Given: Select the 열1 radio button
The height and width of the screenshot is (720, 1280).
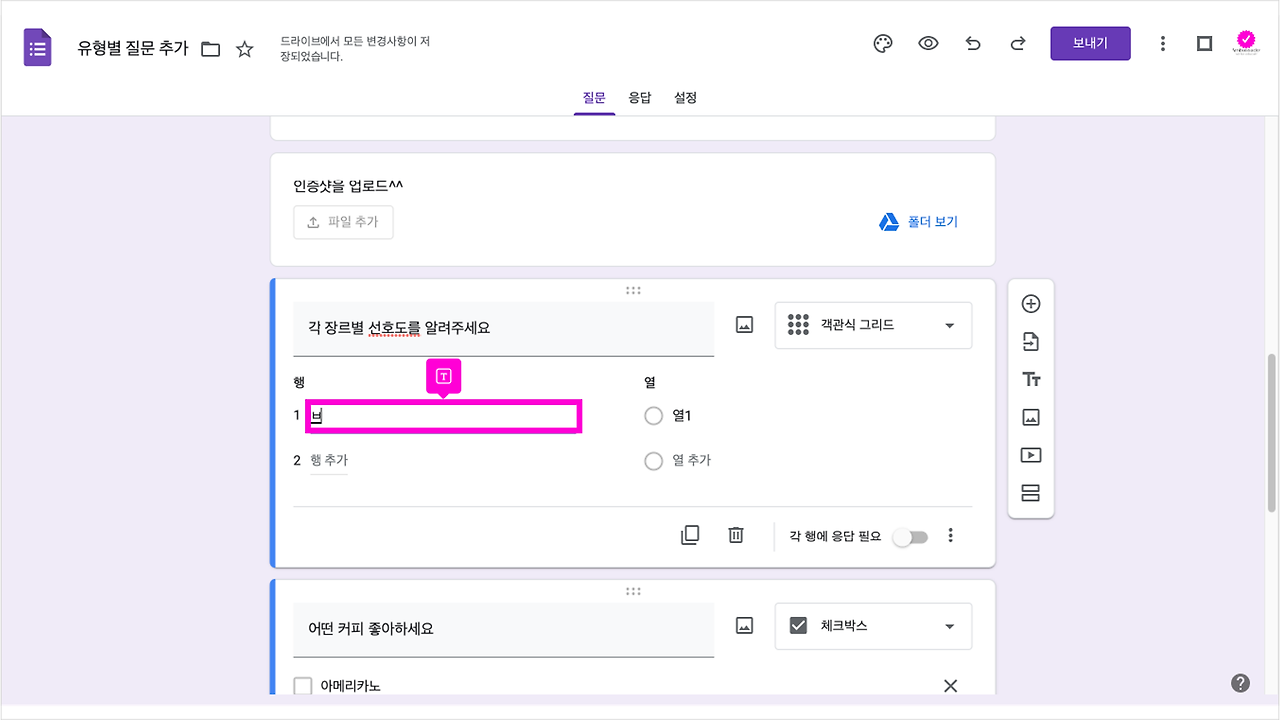Looking at the screenshot, I should click(653, 415).
